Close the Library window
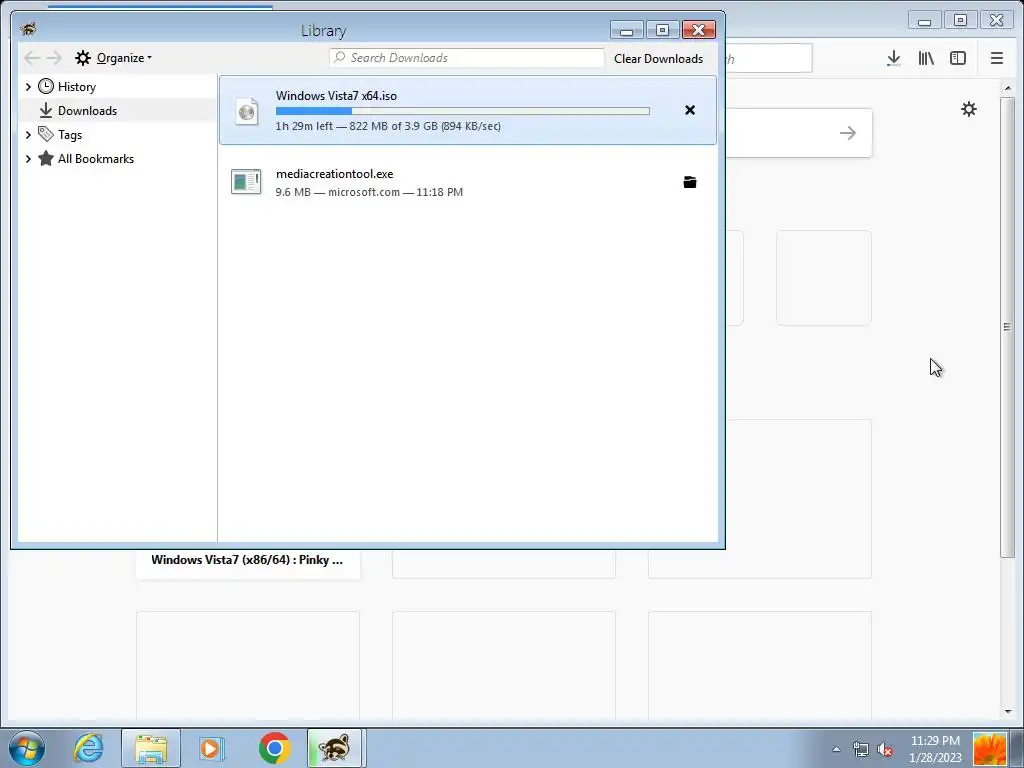 click(x=699, y=30)
